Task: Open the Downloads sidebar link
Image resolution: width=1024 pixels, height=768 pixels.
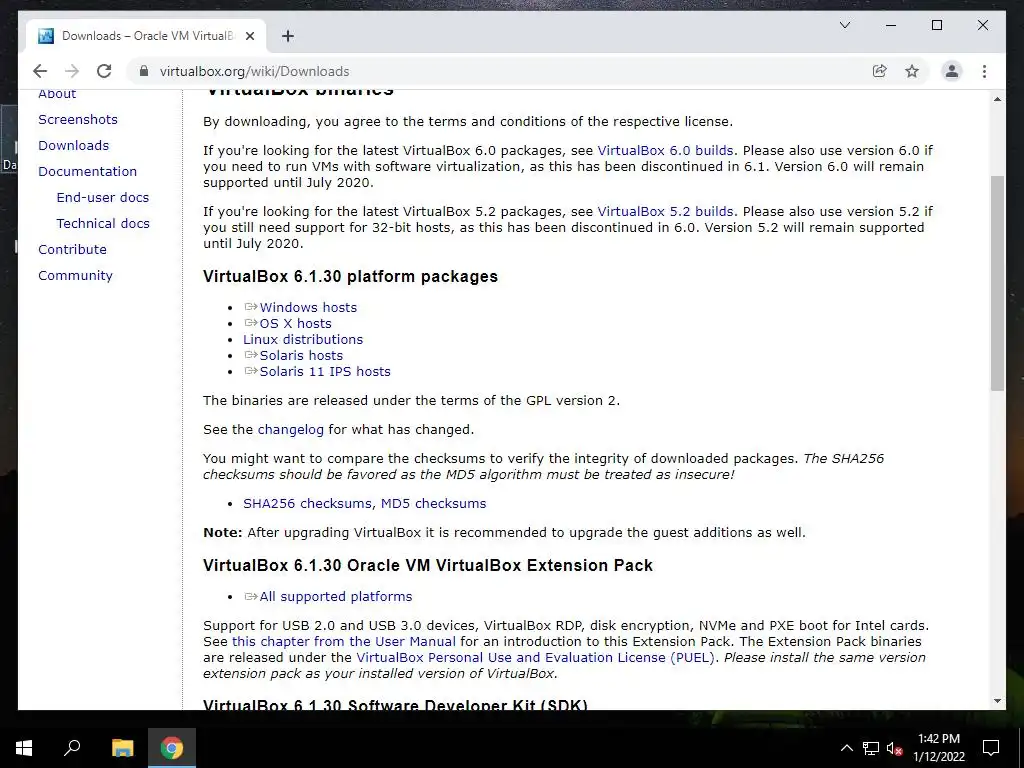Action: point(73,146)
